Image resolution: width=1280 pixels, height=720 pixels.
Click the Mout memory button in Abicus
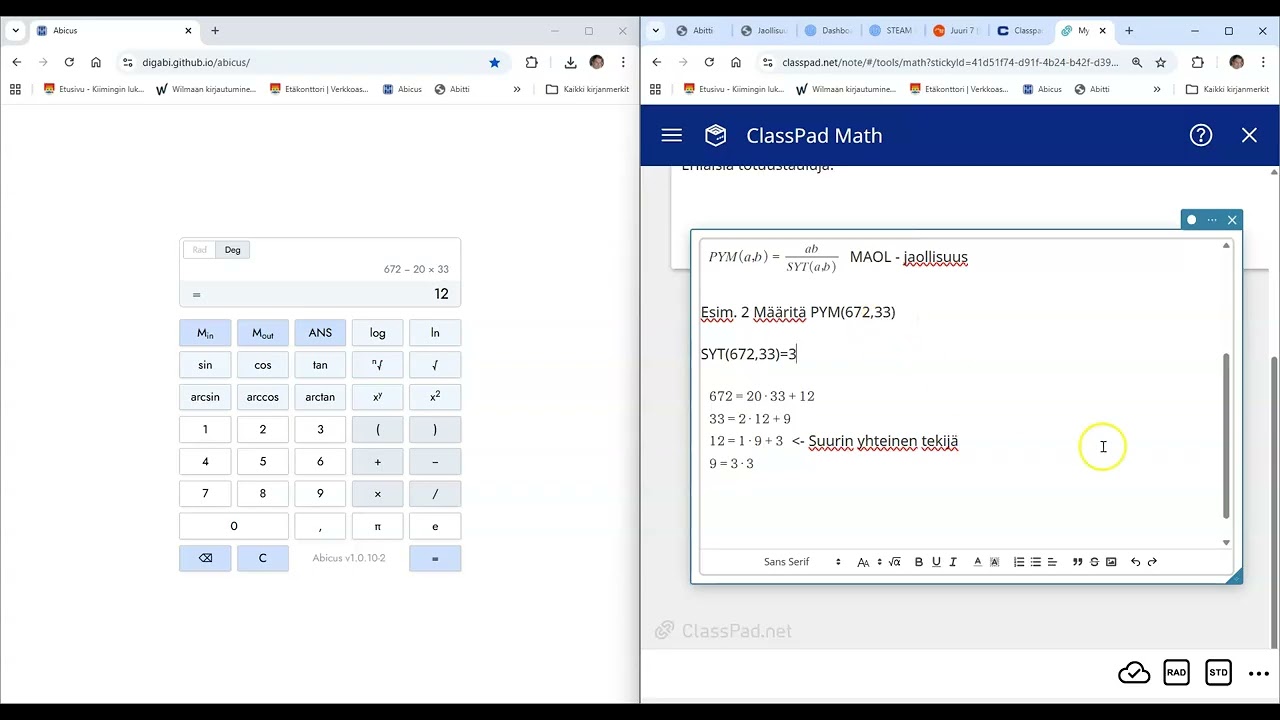[x=263, y=333]
